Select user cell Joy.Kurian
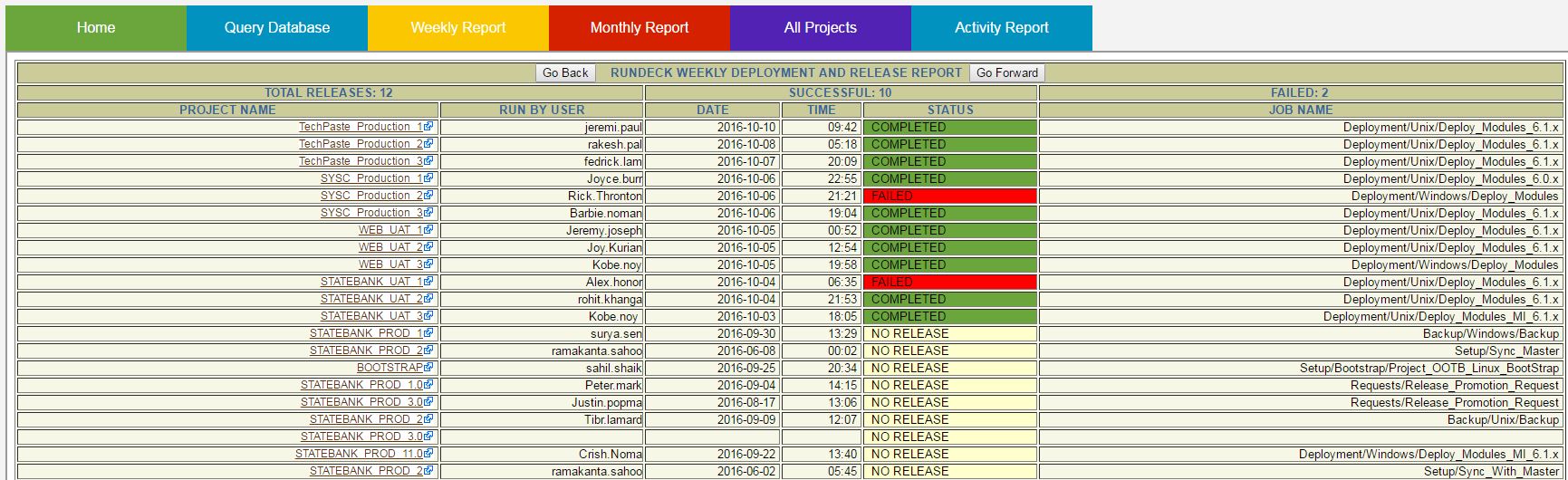Screen dimensions: 1568x480 [x=542, y=247]
